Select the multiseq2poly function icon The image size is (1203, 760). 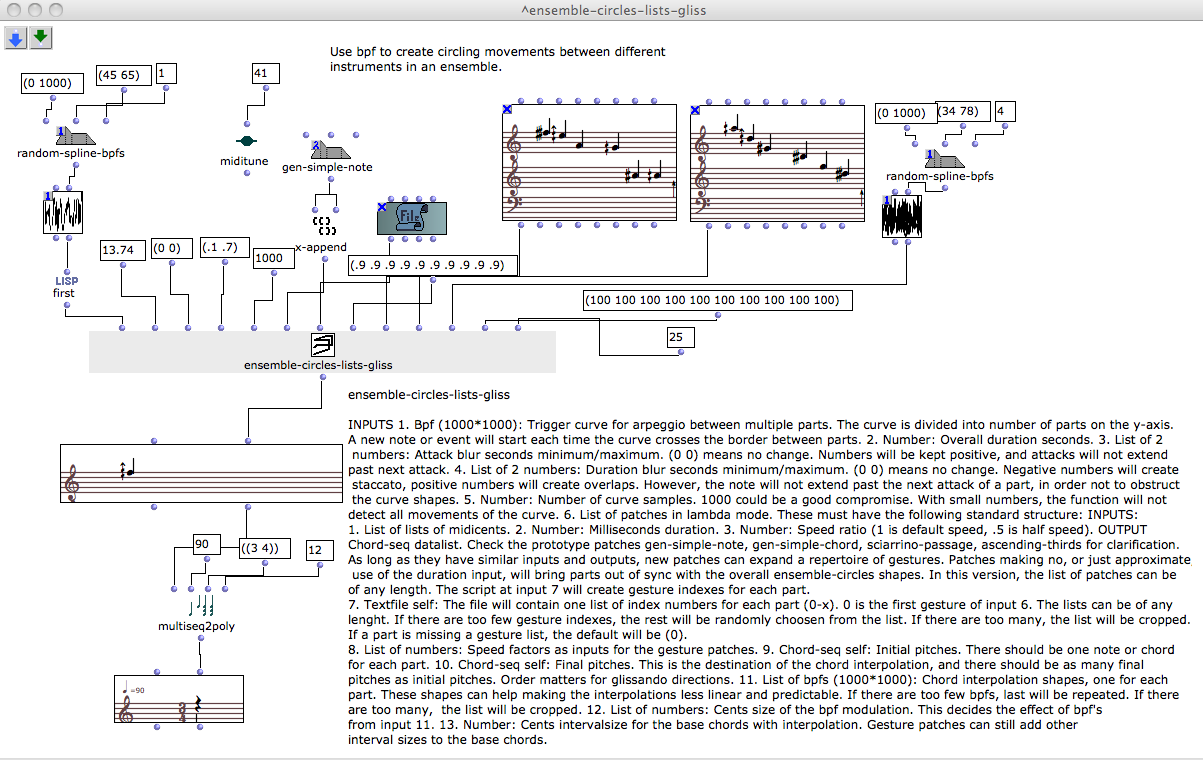click(x=200, y=606)
